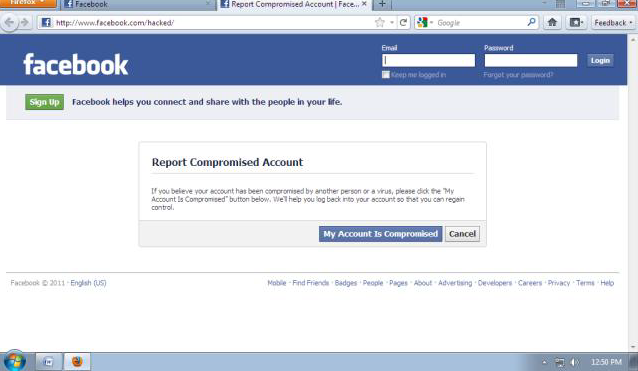Click the Google search engine icon

coord(422,22)
